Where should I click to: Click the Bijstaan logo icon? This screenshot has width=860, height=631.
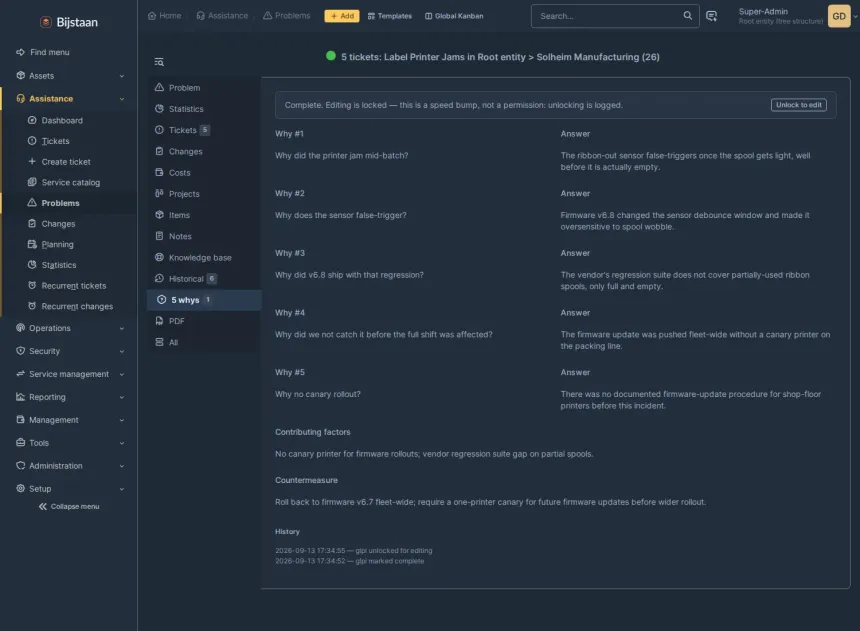click(x=46, y=22)
